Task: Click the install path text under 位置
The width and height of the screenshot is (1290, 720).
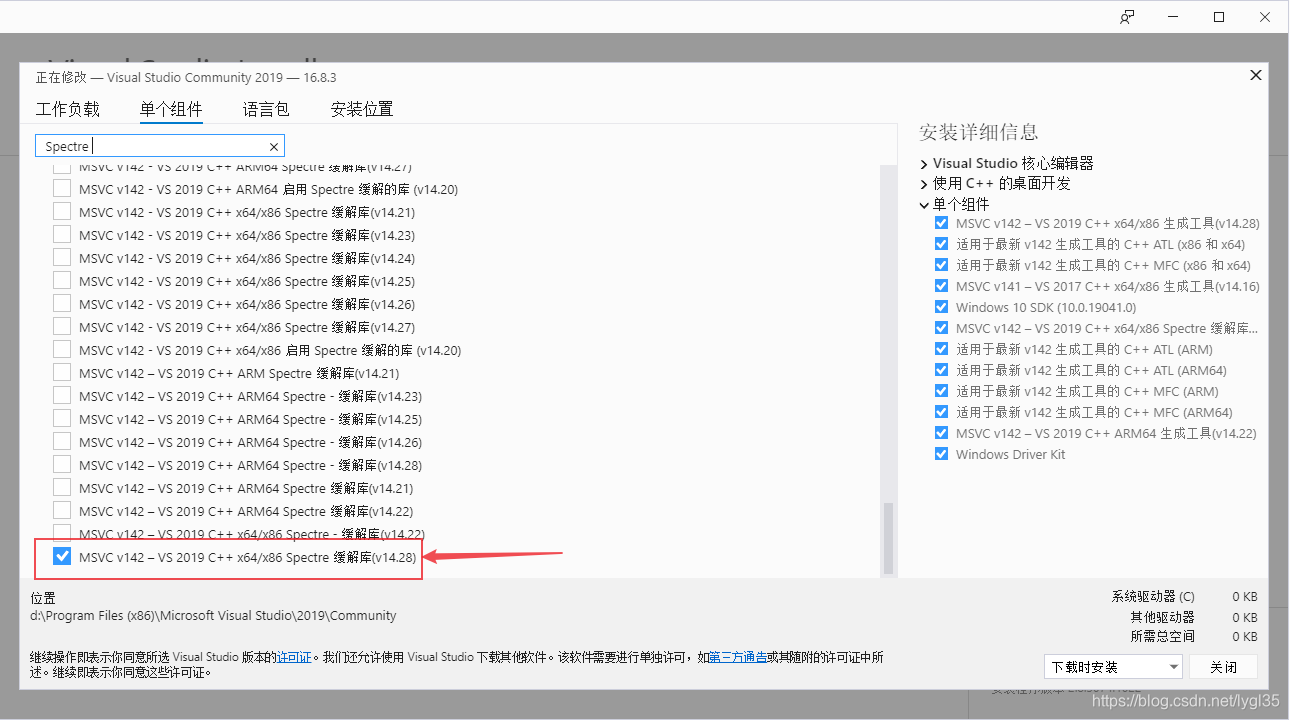Action: [x=213, y=615]
